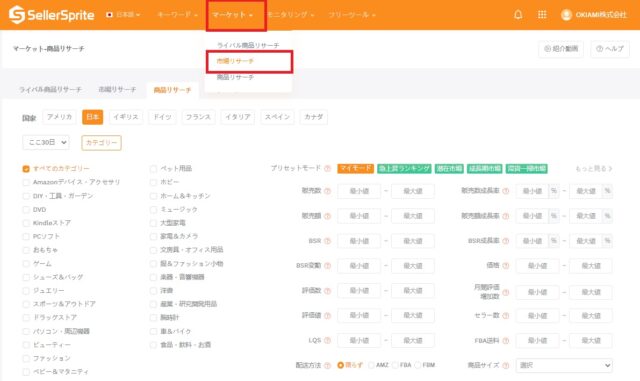
Task: Check the DVD category checkbox
Action: pos(26,209)
